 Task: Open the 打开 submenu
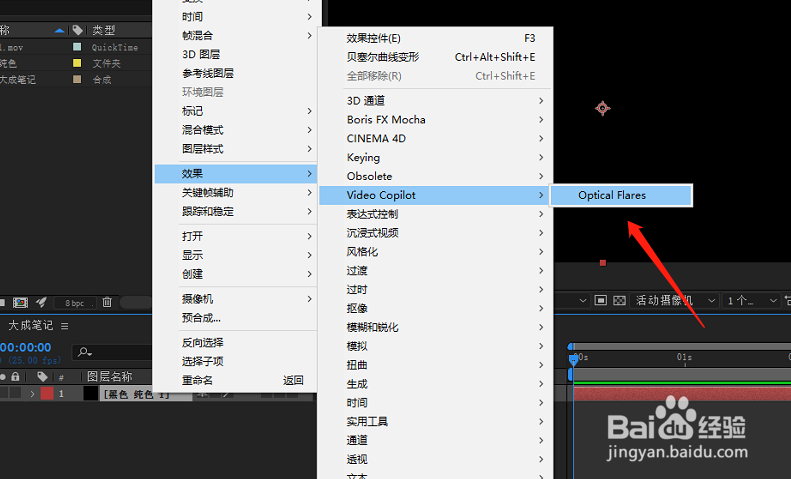(x=236, y=236)
